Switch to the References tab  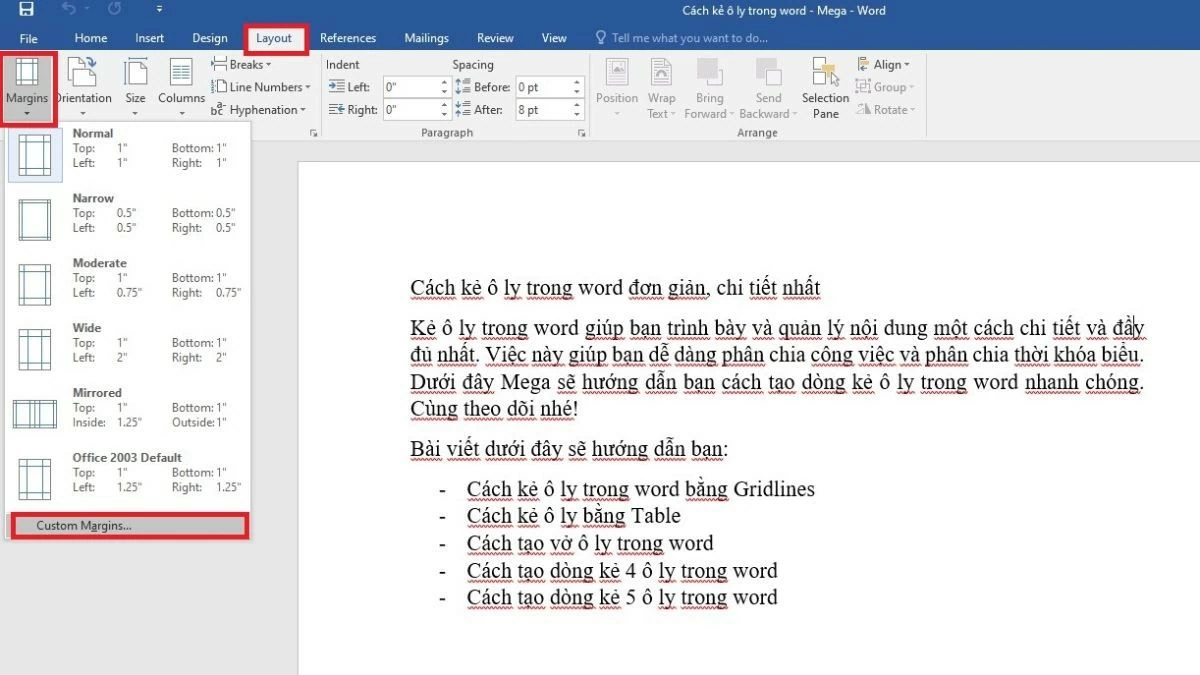click(348, 37)
